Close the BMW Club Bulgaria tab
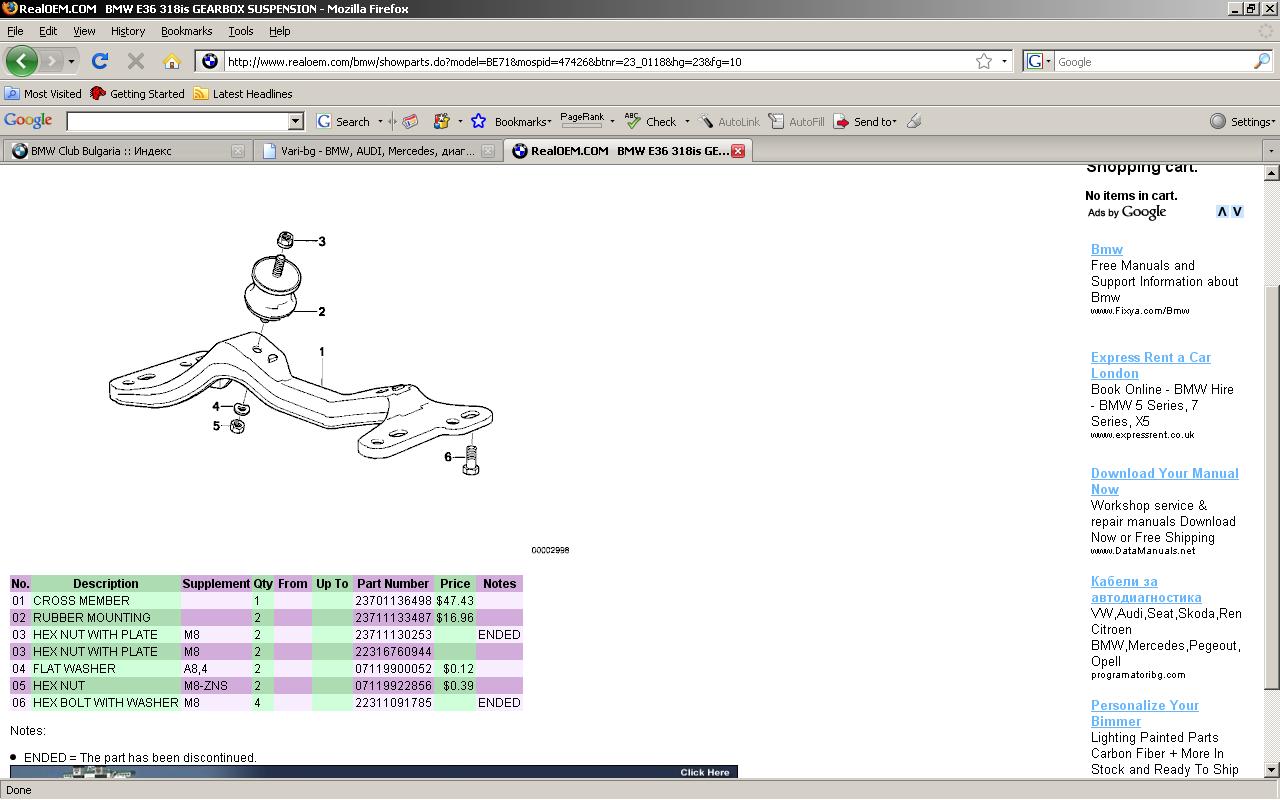This screenshot has width=1280, height=800. (237, 151)
